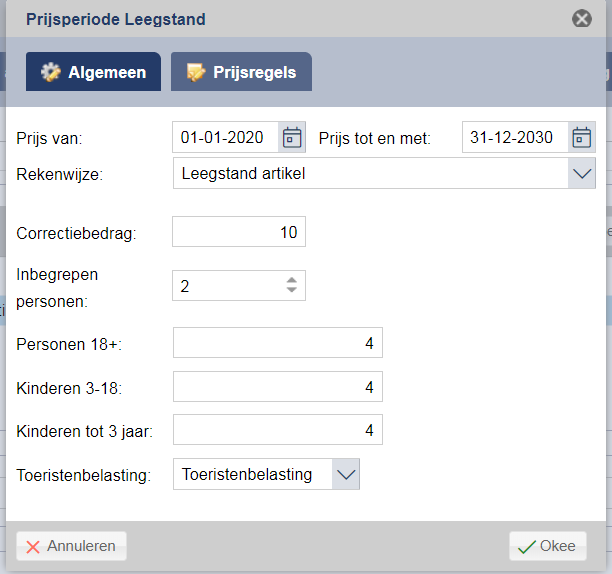Click the Kinderen 3-18 field
Viewport: 612px width, 574px height.
tap(278, 387)
